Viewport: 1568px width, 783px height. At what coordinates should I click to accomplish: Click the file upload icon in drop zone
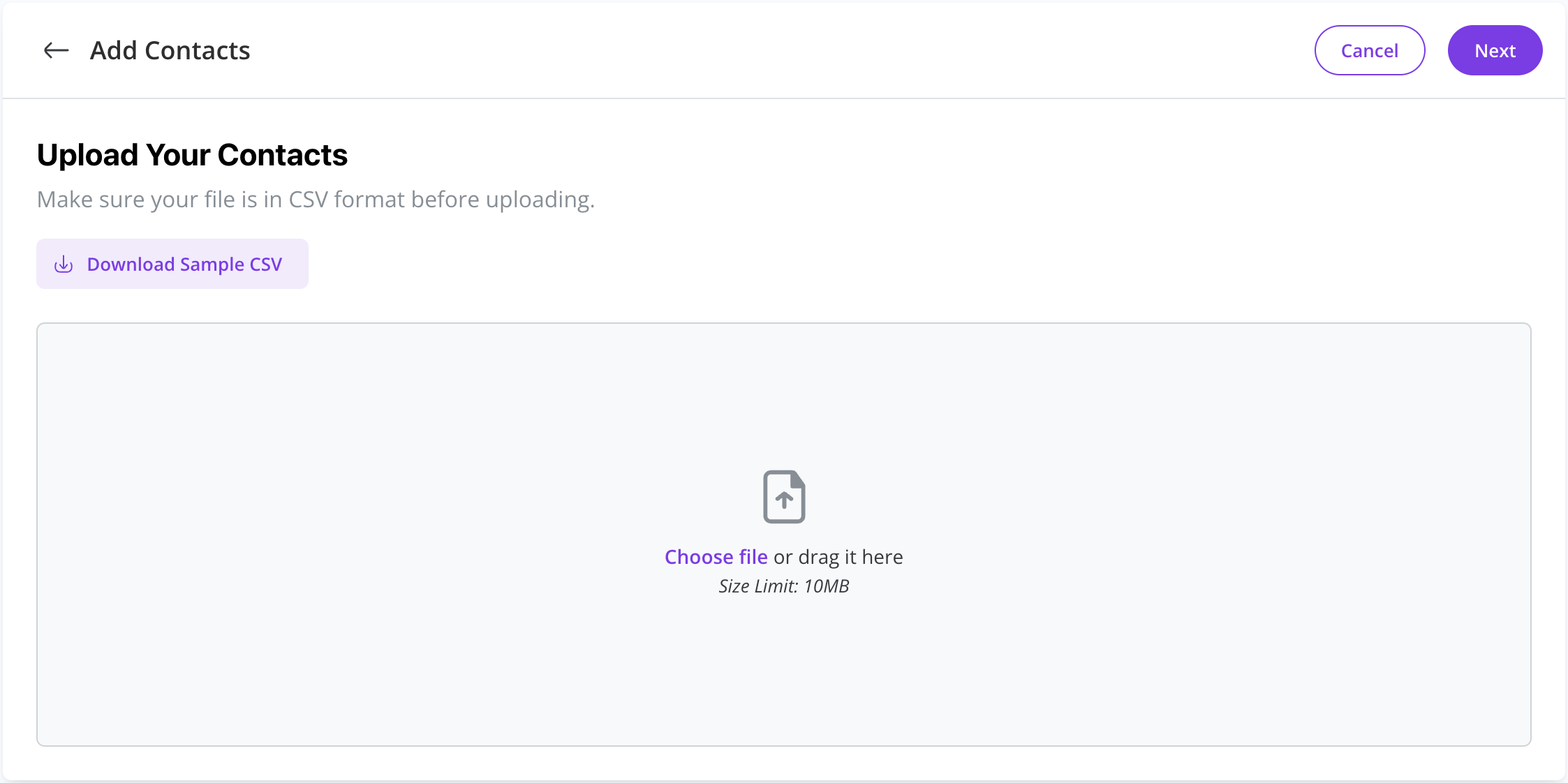click(784, 497)
